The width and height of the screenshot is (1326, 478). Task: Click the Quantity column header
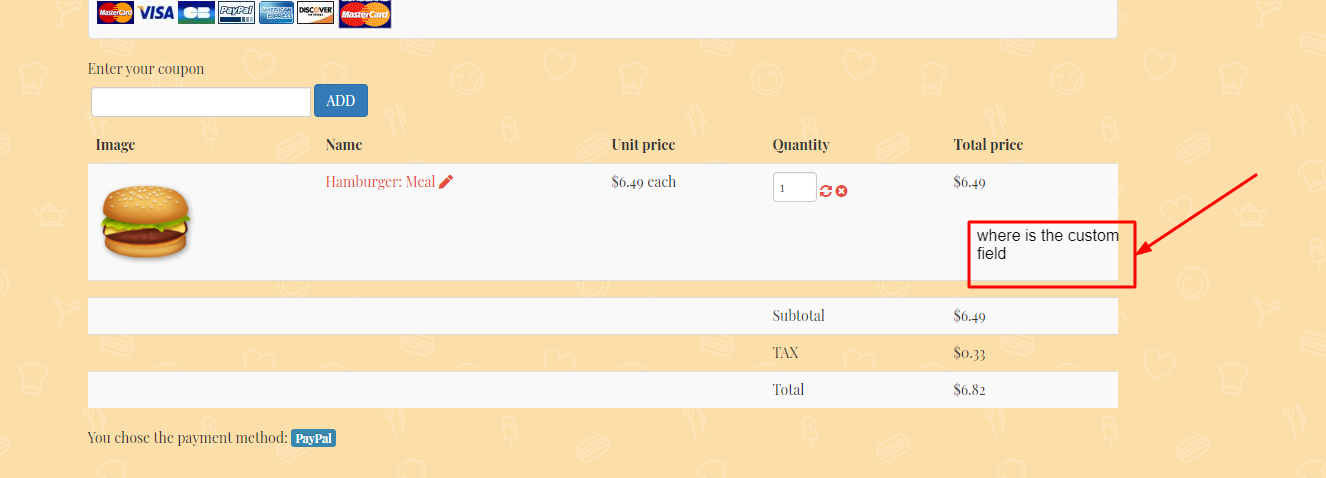801,145
